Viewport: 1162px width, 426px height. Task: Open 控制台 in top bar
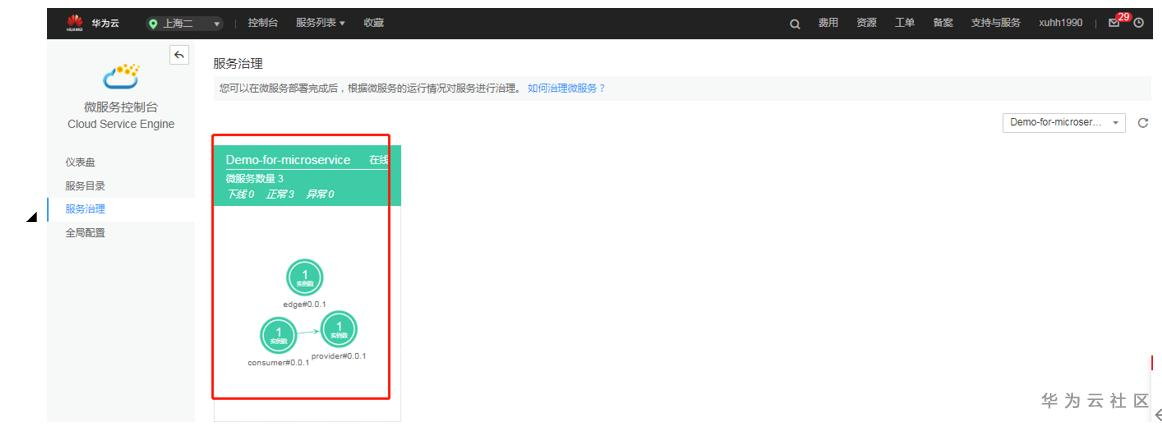(263, 23)
